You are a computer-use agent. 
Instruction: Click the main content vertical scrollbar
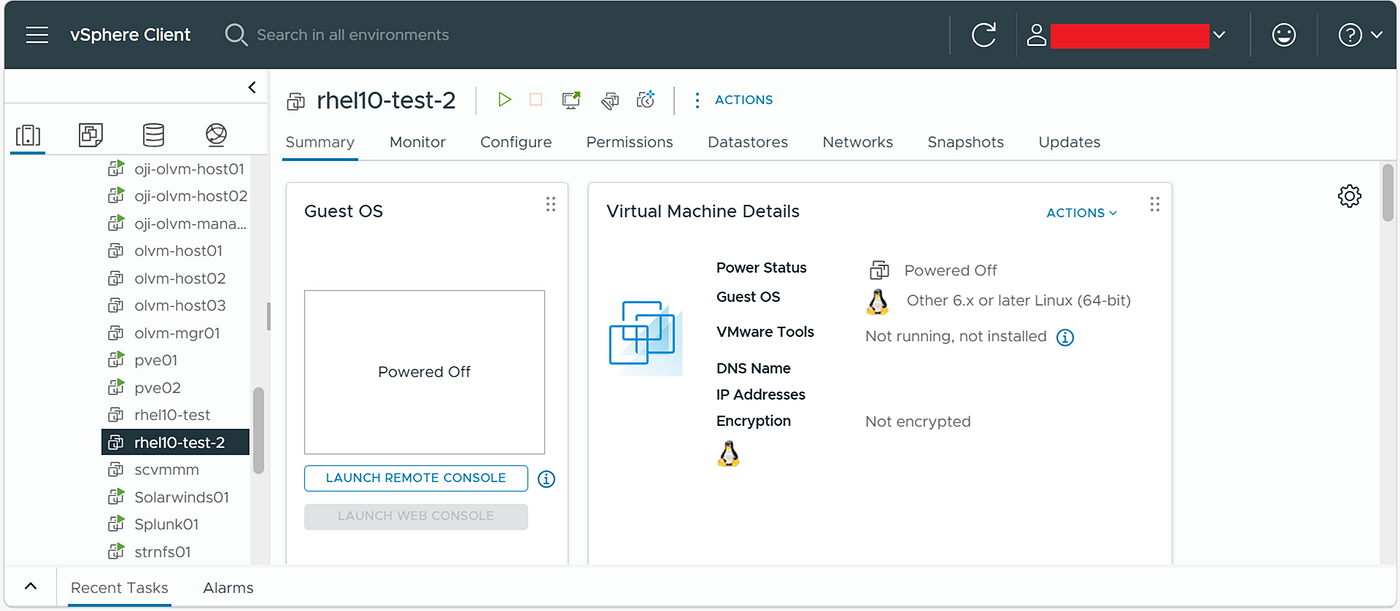tap(1388, 192)
